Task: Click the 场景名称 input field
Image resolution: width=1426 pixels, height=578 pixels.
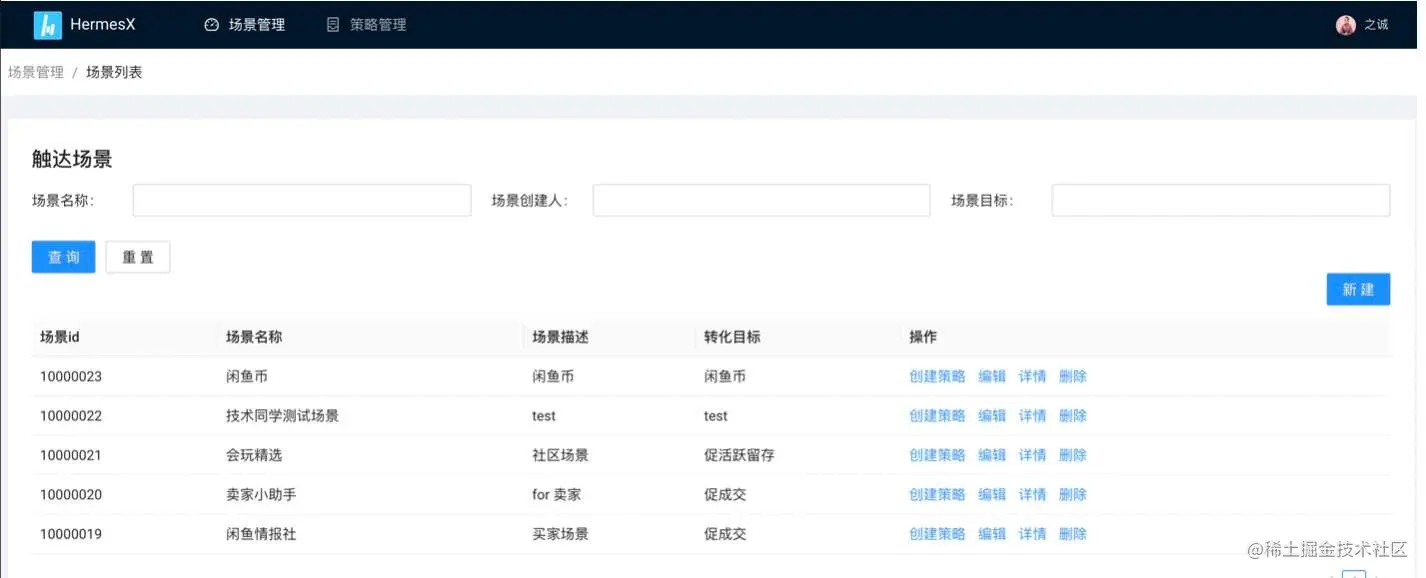Action: pos(300,200)
